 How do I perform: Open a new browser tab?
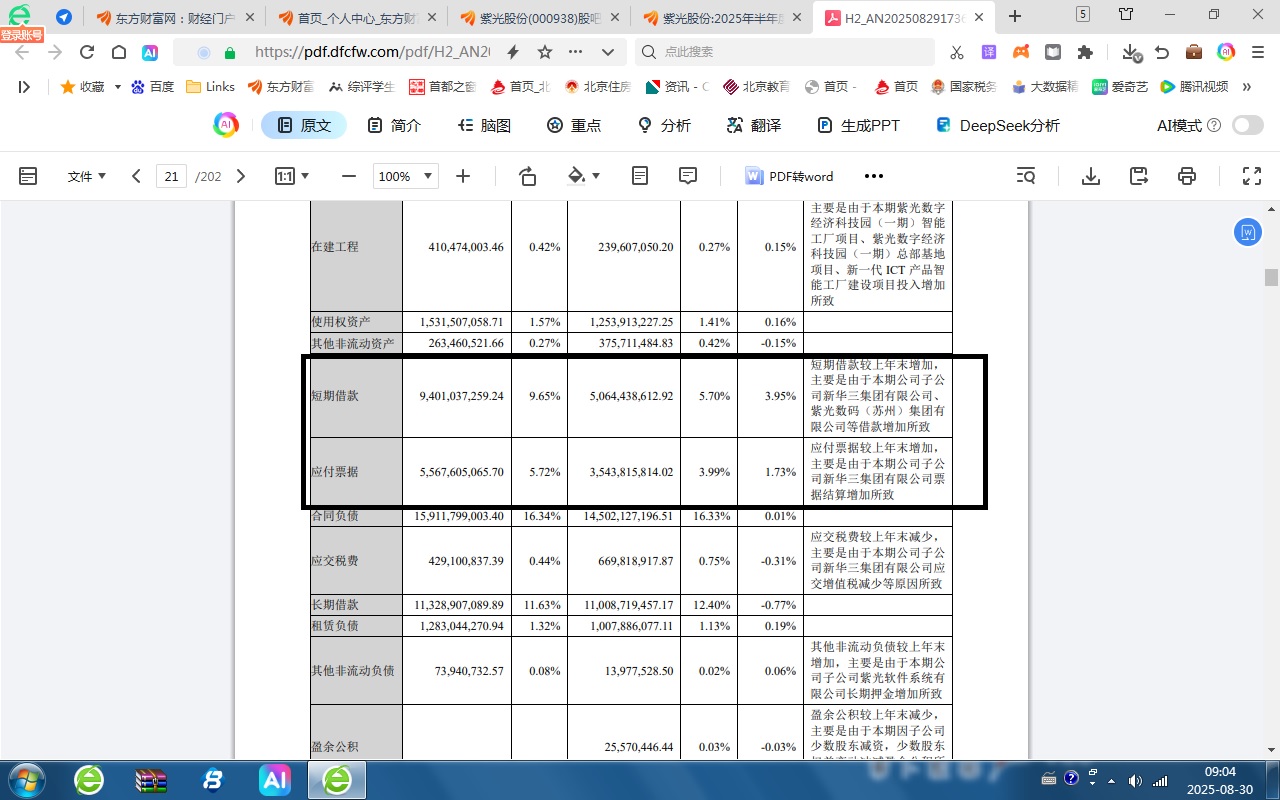pyautogui.click(x=1015, y=16)
